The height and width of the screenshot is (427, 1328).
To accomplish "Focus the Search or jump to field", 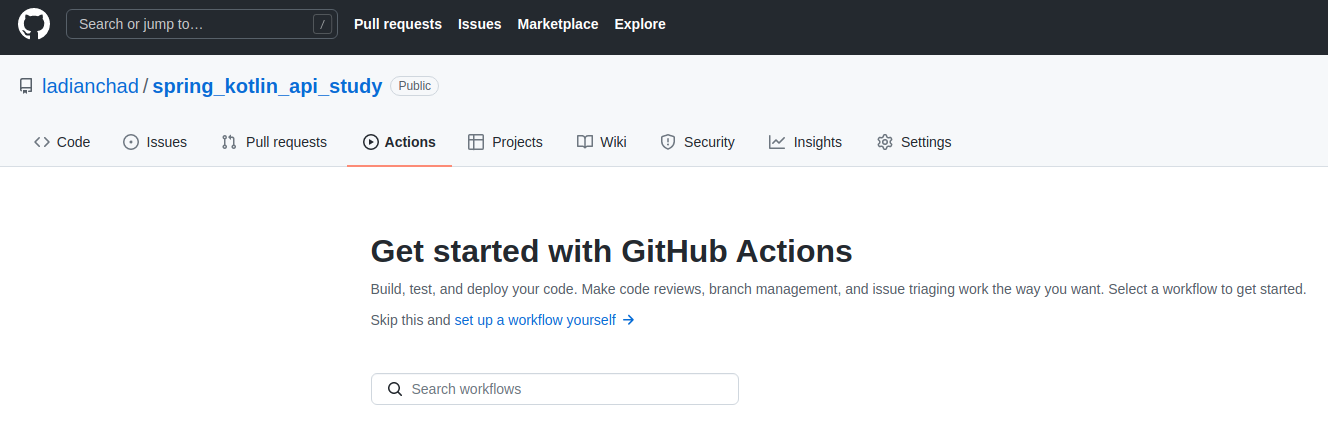I will pyautogui.click(x=202, y=24).
